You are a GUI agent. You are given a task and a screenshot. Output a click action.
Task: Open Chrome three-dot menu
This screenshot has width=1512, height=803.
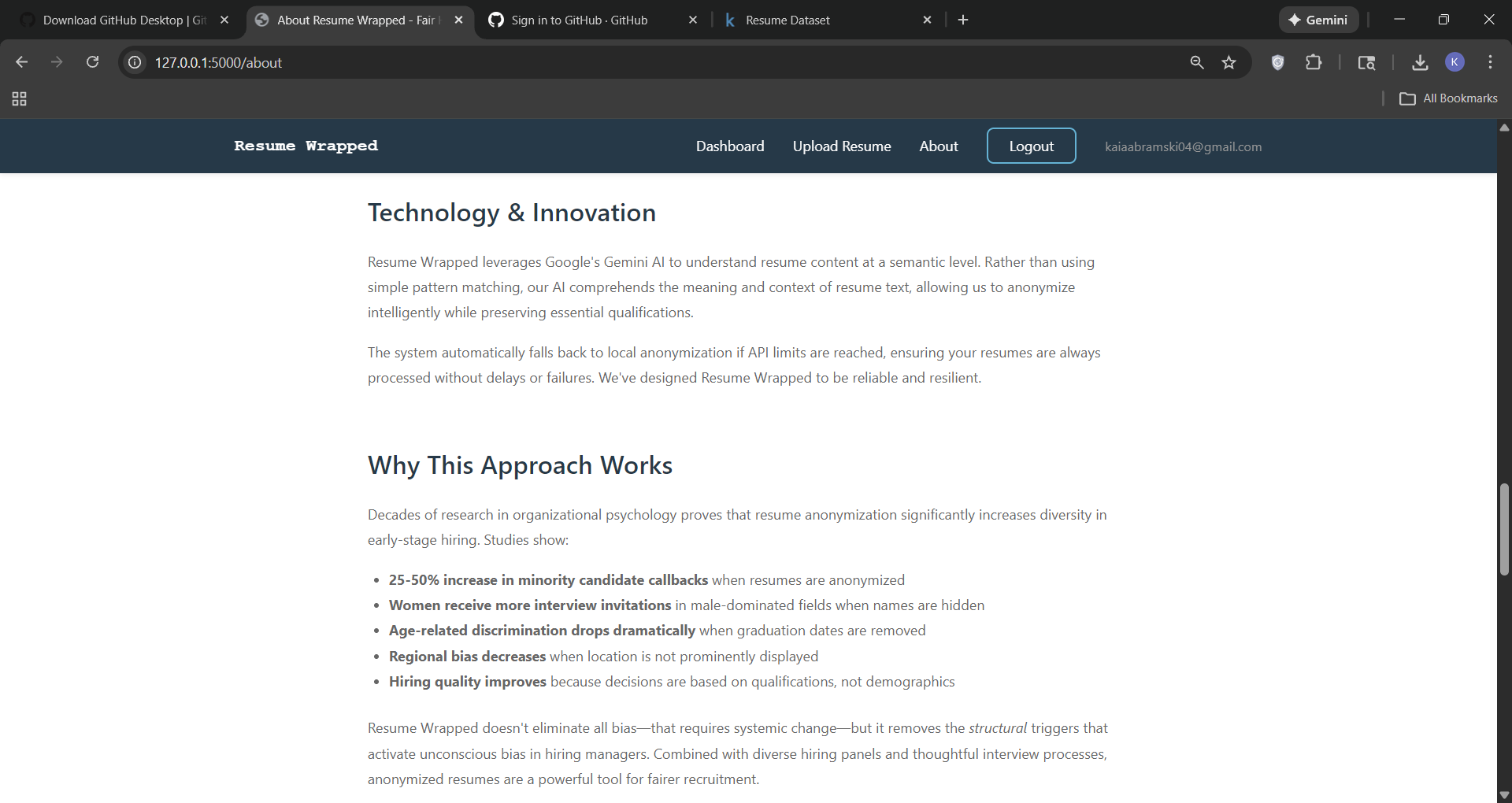click(x=1490, y=62)
